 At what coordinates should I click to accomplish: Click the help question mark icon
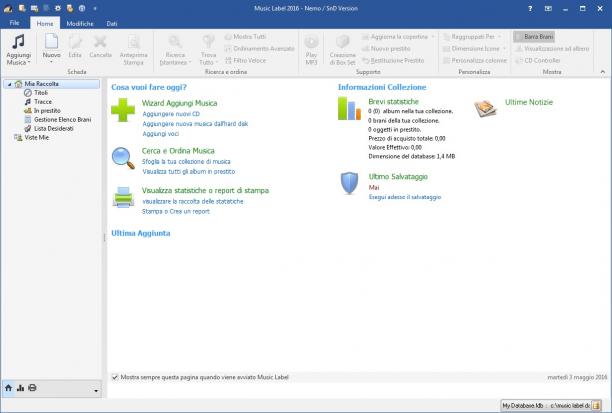pos(530,9)
